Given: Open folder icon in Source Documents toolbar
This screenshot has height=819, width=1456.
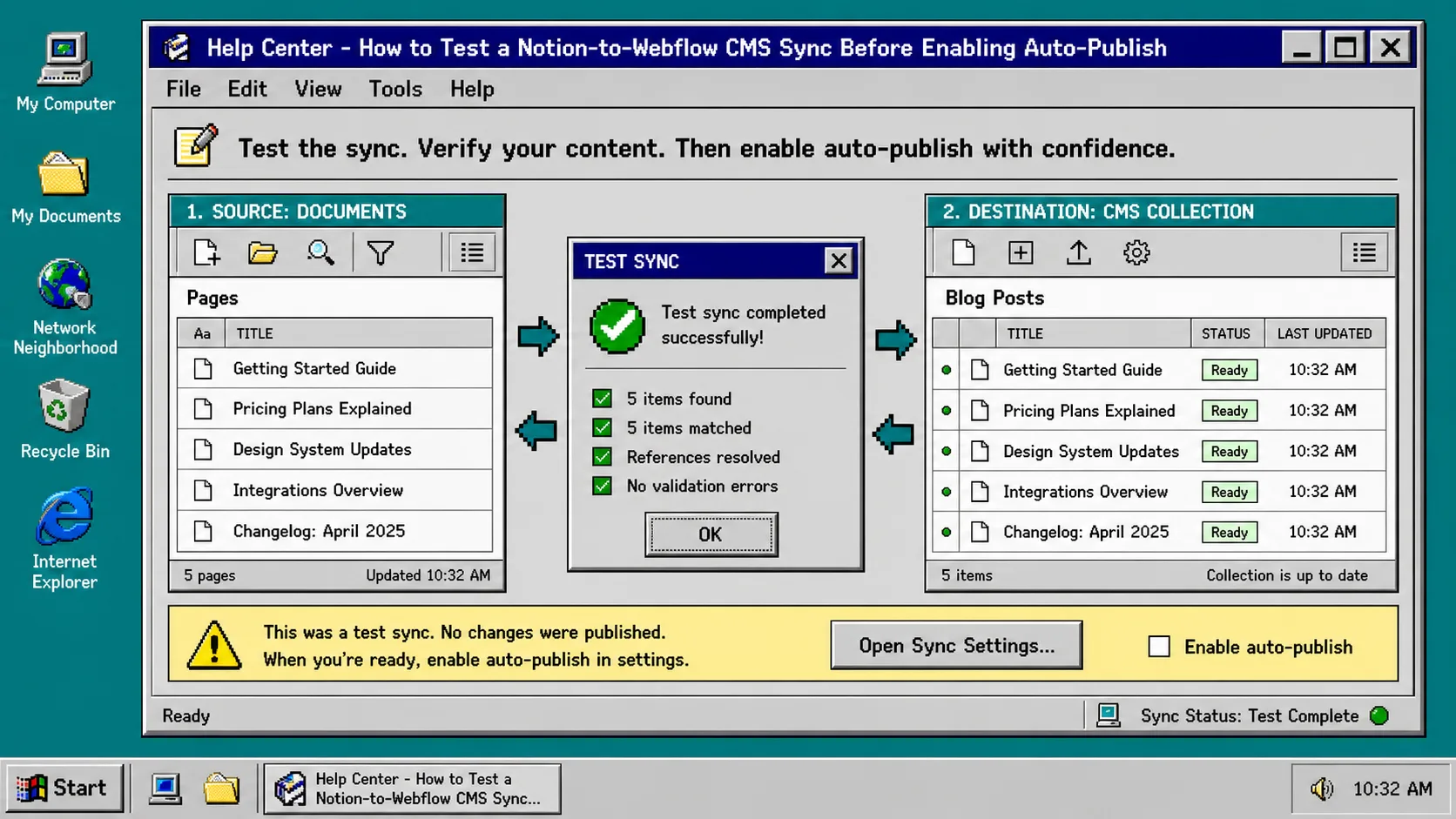Looking at the screenshot, I should coord(262,252).
